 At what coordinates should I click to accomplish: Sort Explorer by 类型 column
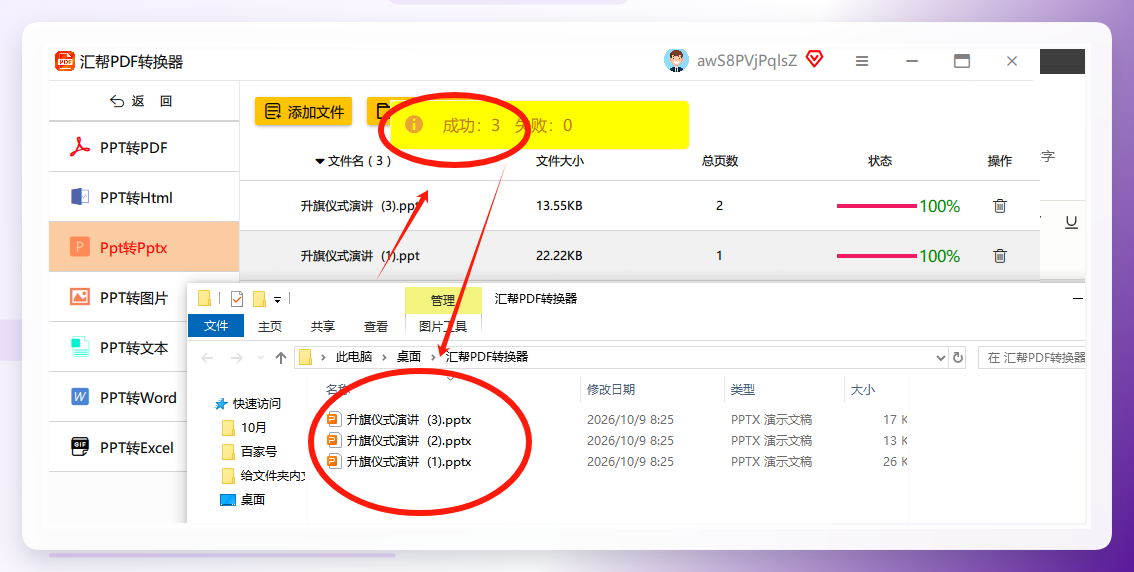pos(743,389)
